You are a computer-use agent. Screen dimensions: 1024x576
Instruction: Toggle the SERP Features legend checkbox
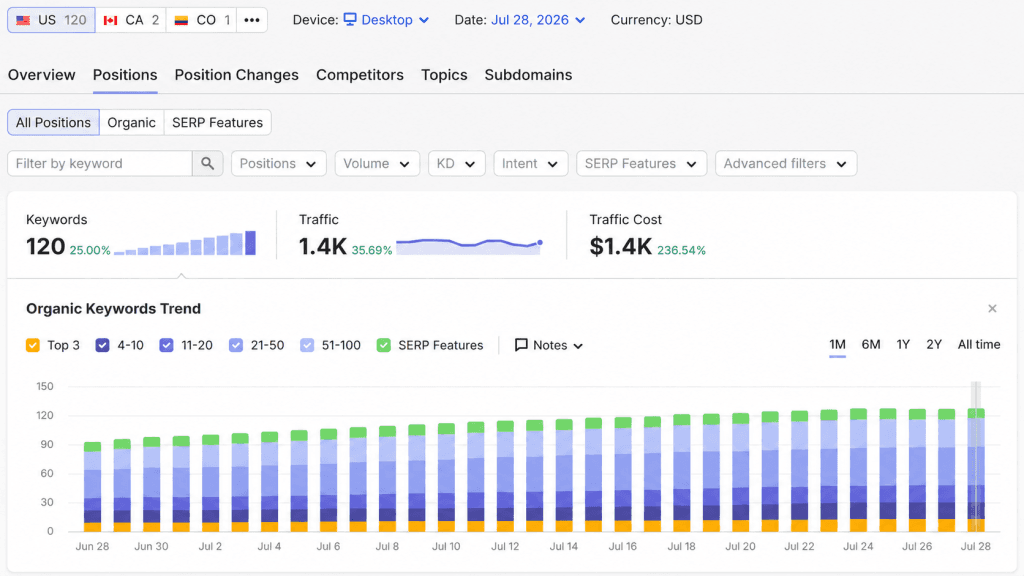coord(384,345)
